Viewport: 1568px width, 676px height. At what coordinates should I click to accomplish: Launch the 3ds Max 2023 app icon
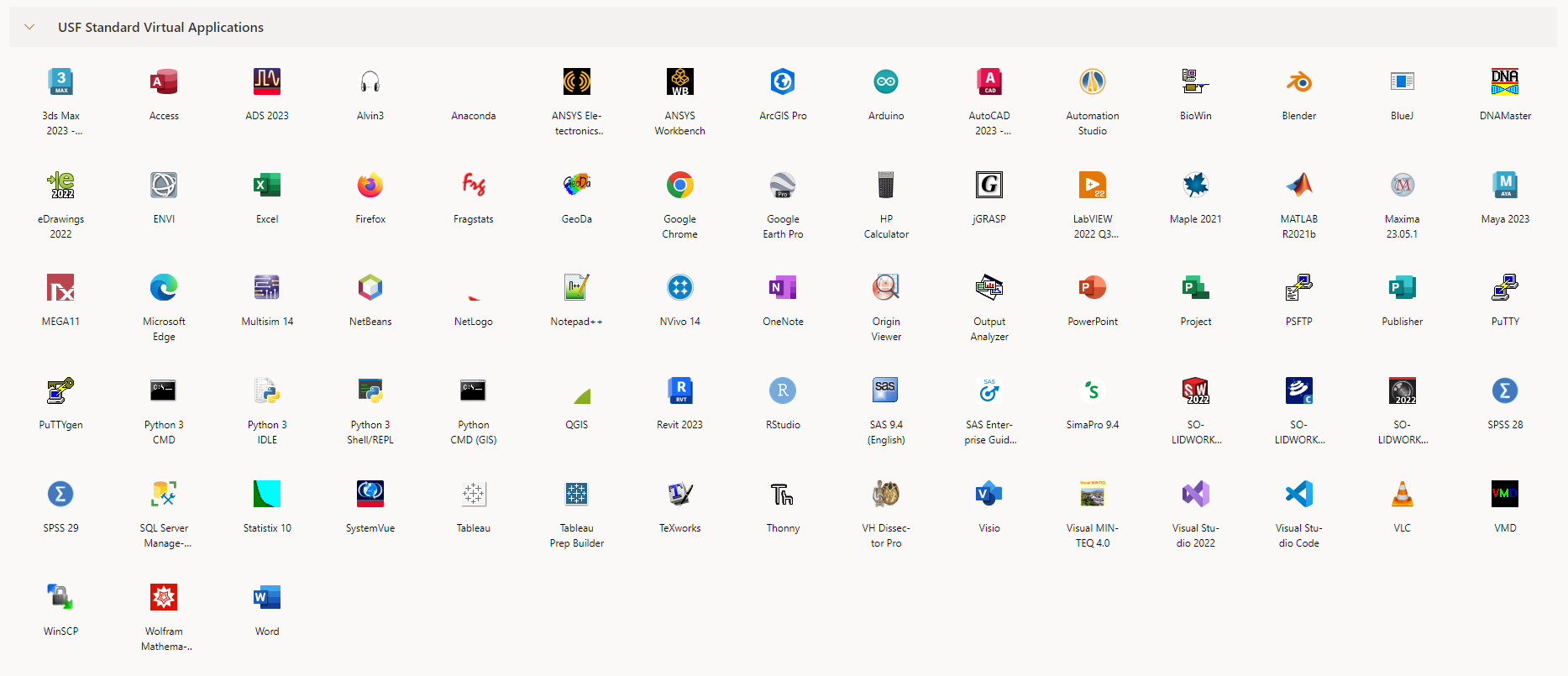click(60, 81)
